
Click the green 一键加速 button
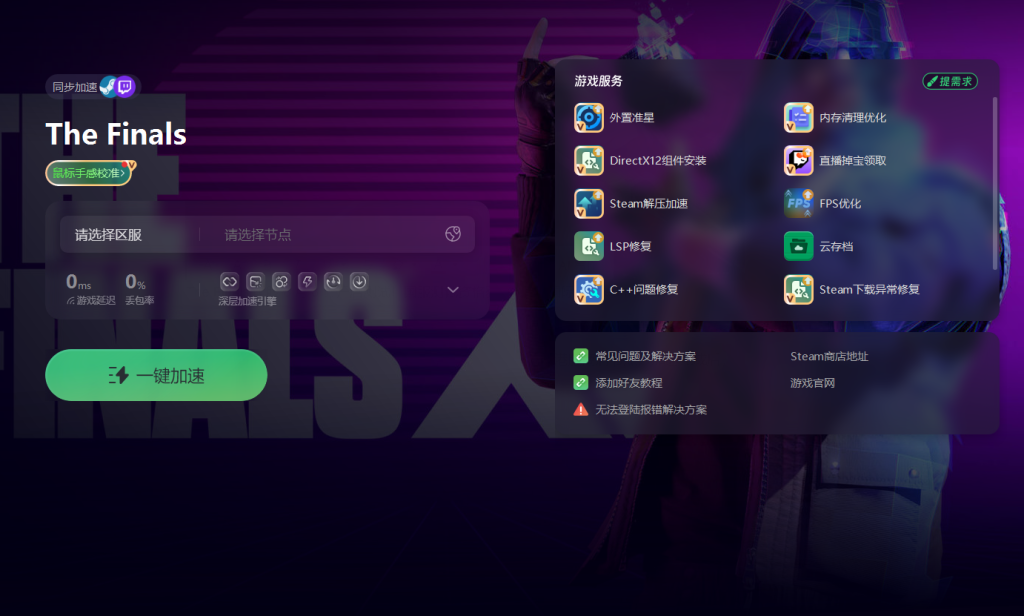pos(156,375)
